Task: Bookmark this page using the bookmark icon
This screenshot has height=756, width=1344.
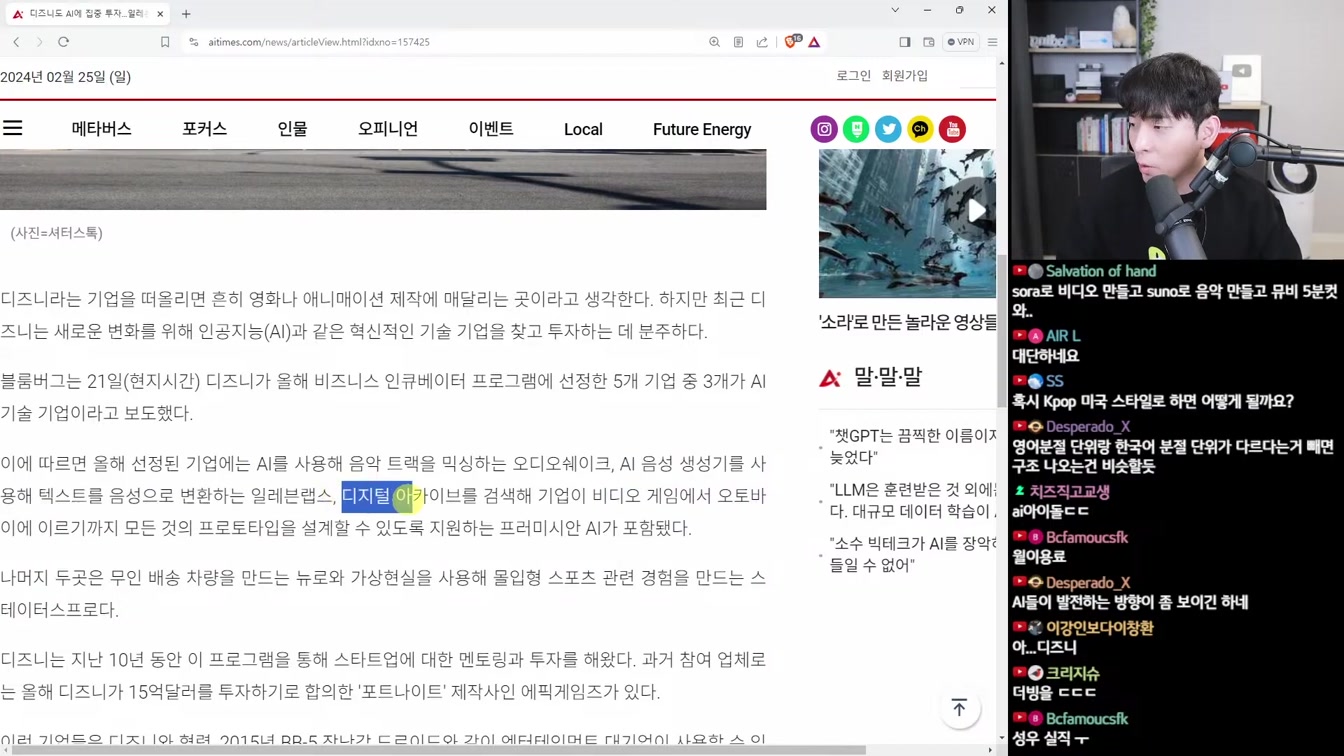Action: (165, 42)
